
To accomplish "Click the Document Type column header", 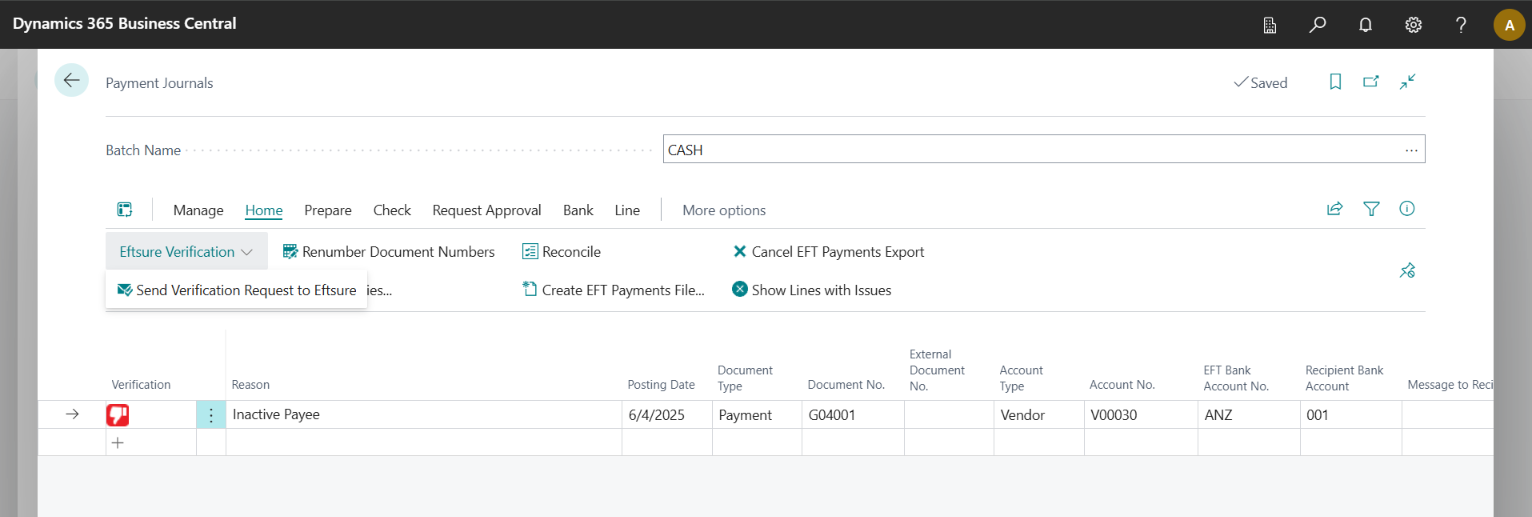I will 745,377.
